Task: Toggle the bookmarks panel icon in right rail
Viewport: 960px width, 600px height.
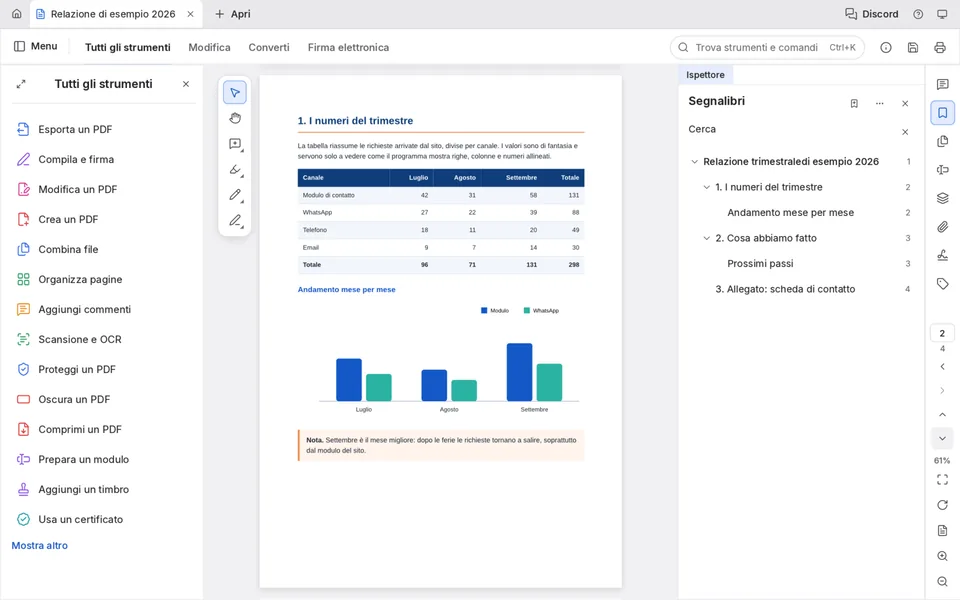Action: click(942, 113)
